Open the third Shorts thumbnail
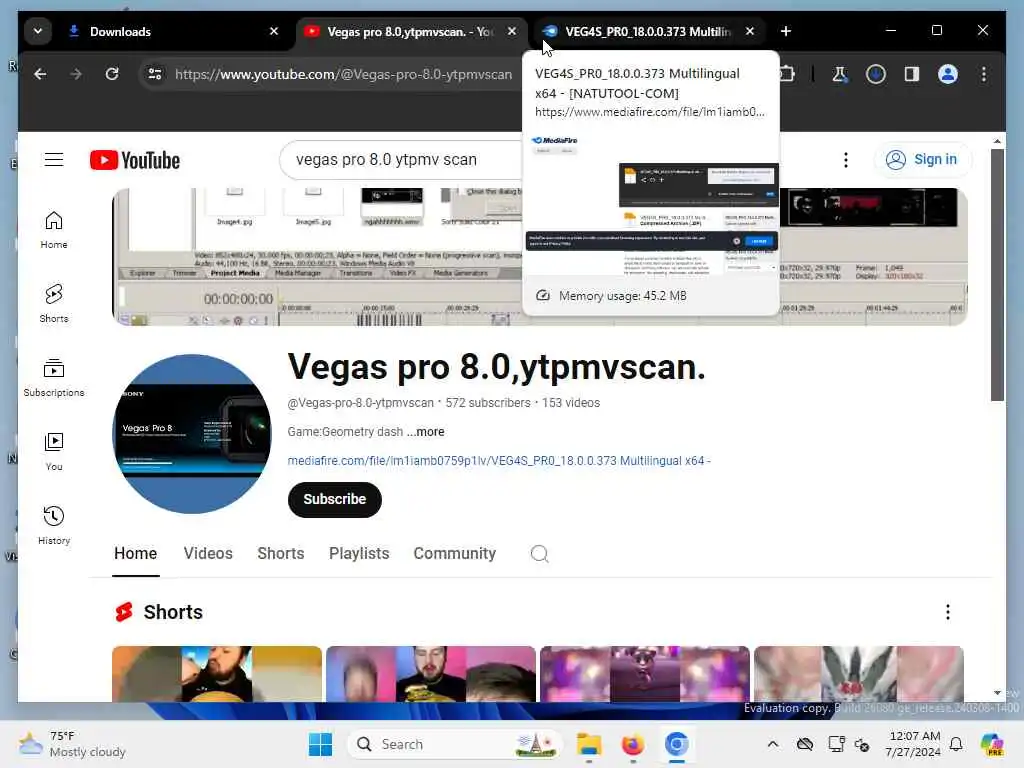This screenshot has height=768, width=1024. [x=645, y=674]
